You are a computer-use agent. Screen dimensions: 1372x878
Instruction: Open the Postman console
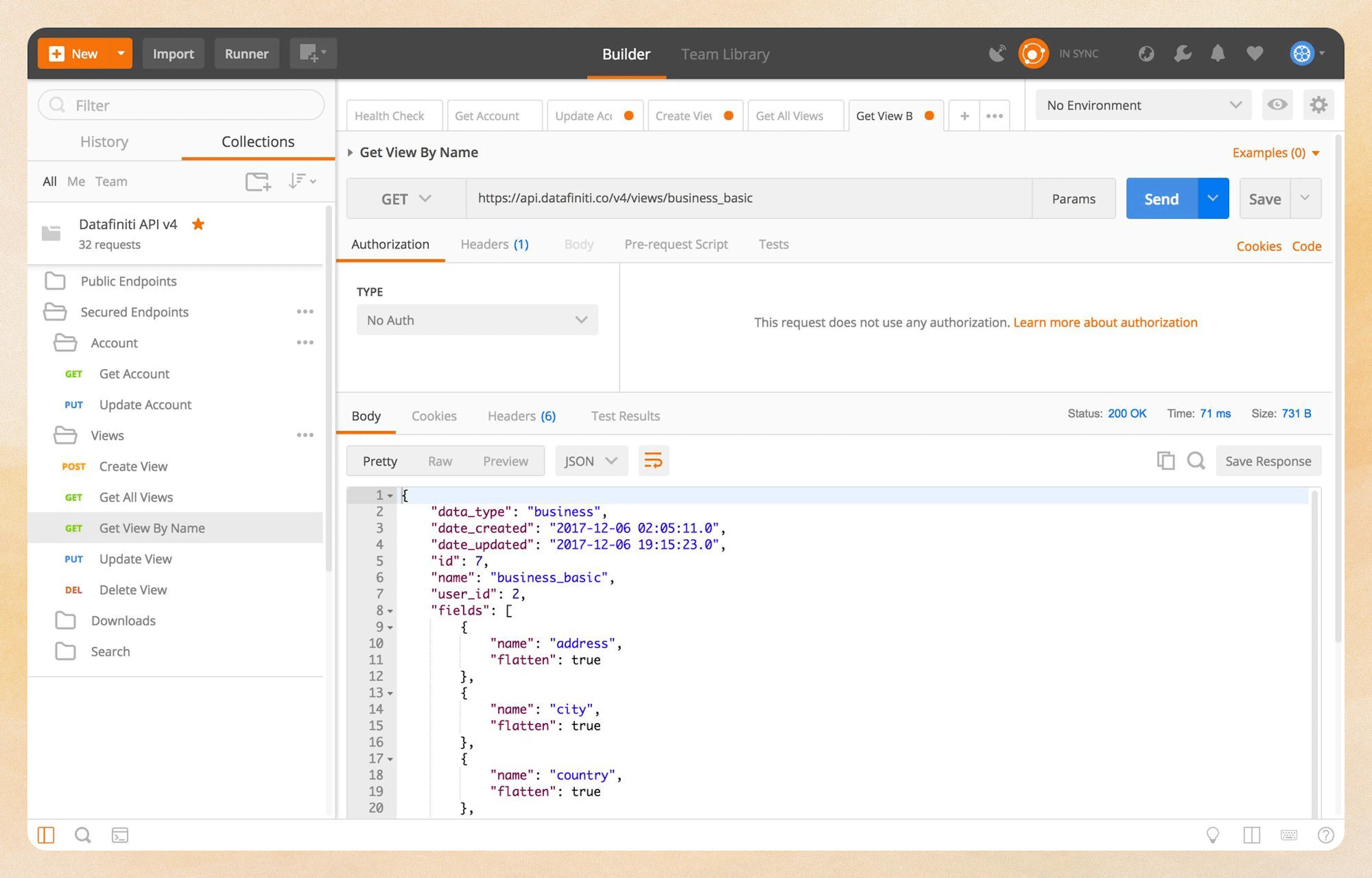[120, 835]
